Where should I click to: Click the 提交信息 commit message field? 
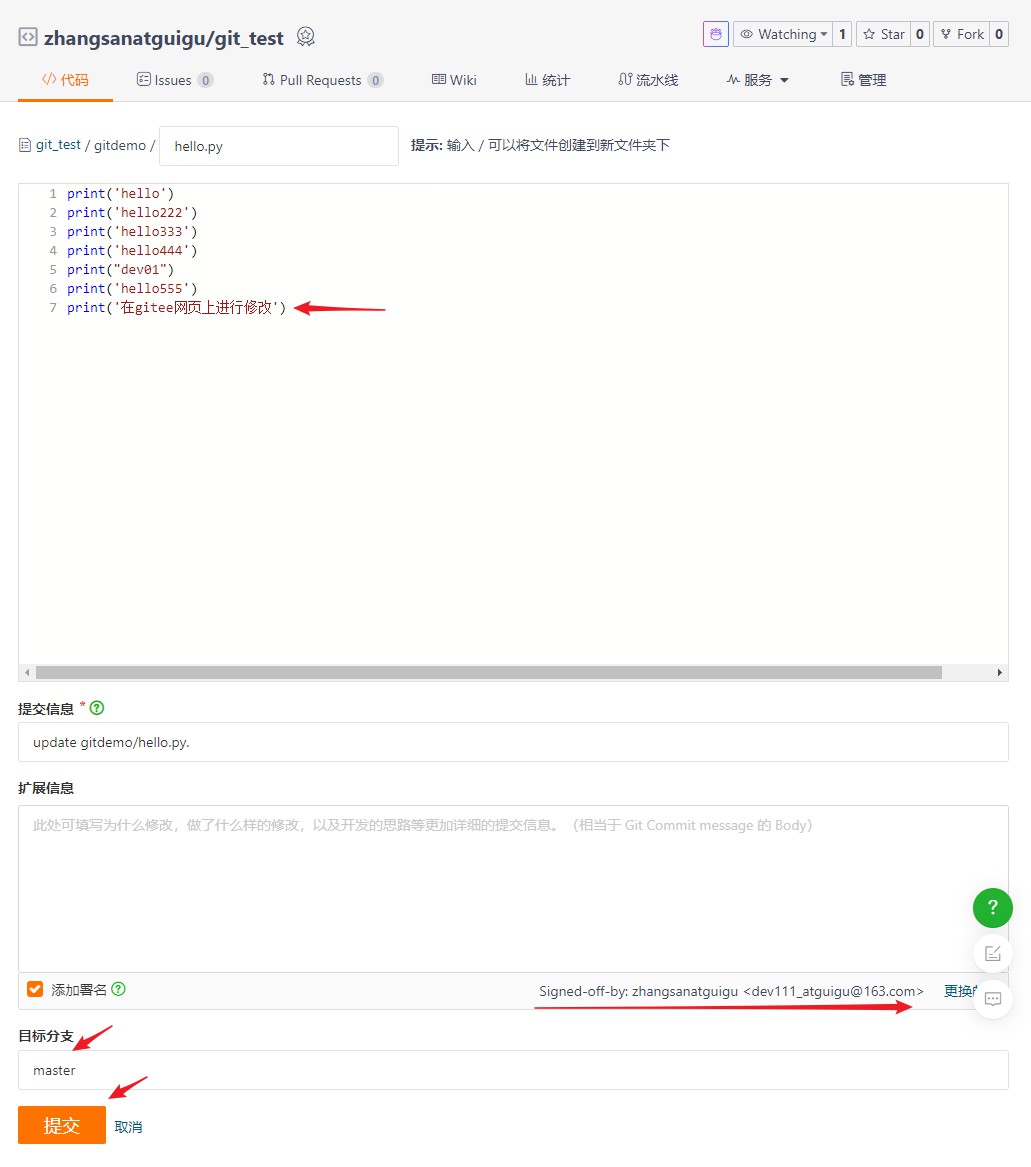point(513,742)
